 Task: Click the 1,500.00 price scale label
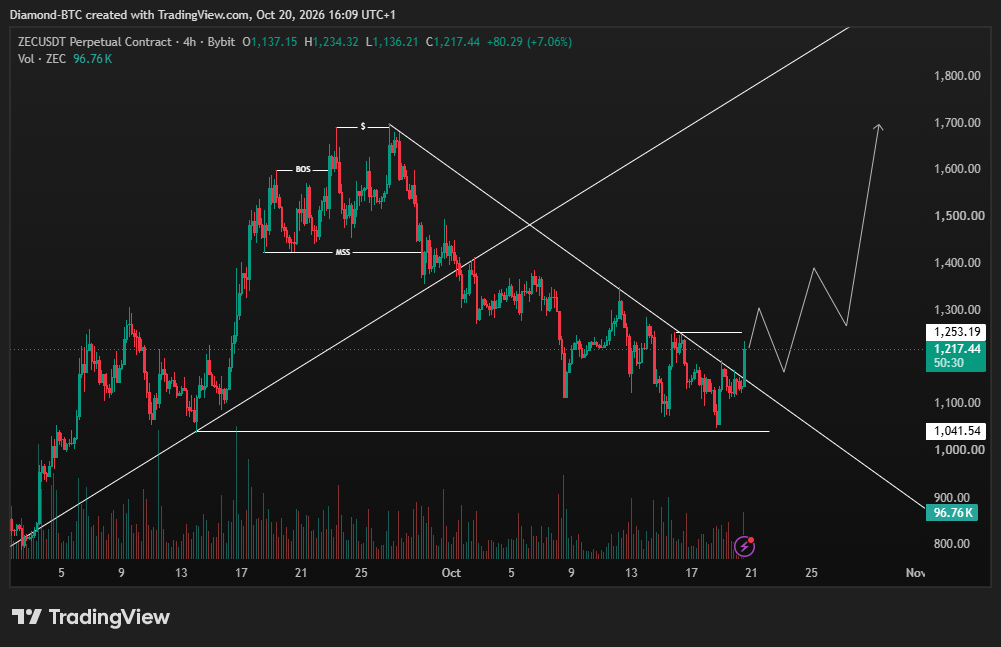click(x=957, y=216)
